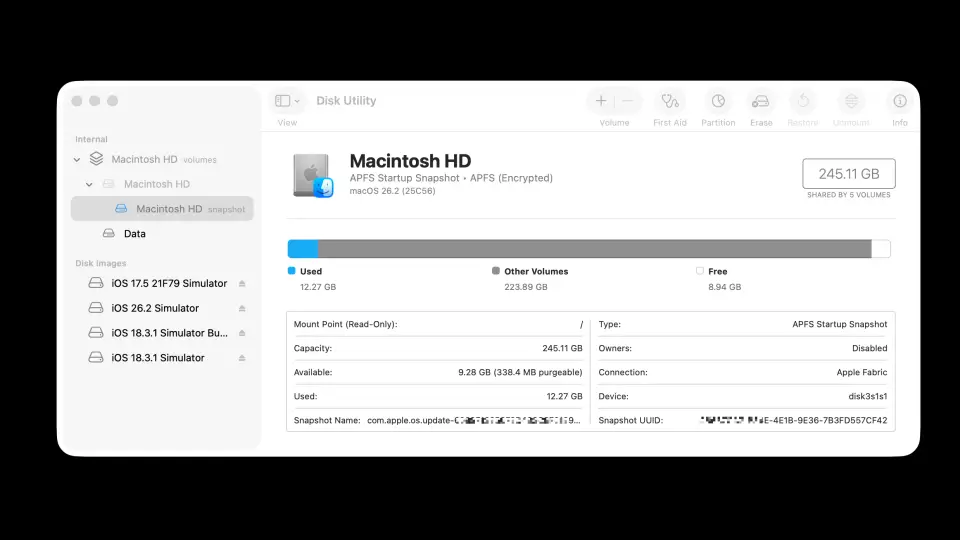Click the Owners Disabled value
960x540 pixels.
tap(869, 348)
